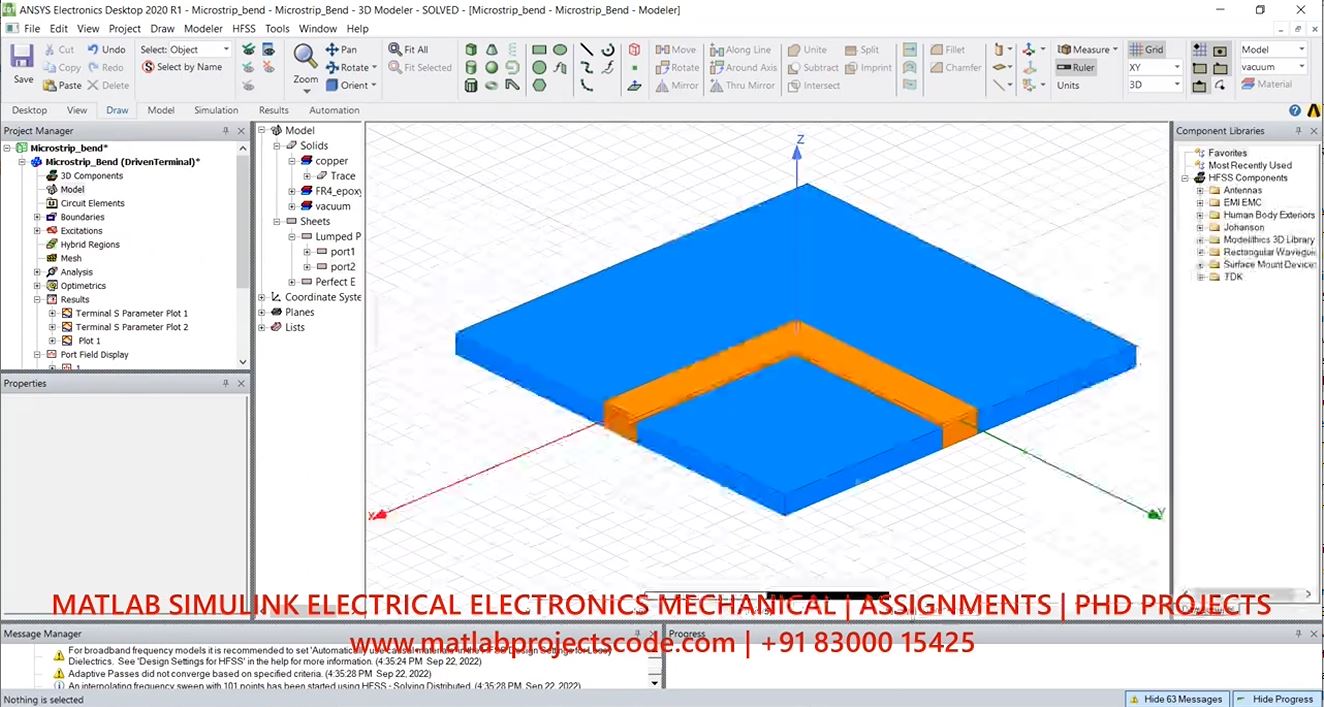Open the Select Object mode dropdown
Viewport: 1324px width, 707px height.
[225, 49]
